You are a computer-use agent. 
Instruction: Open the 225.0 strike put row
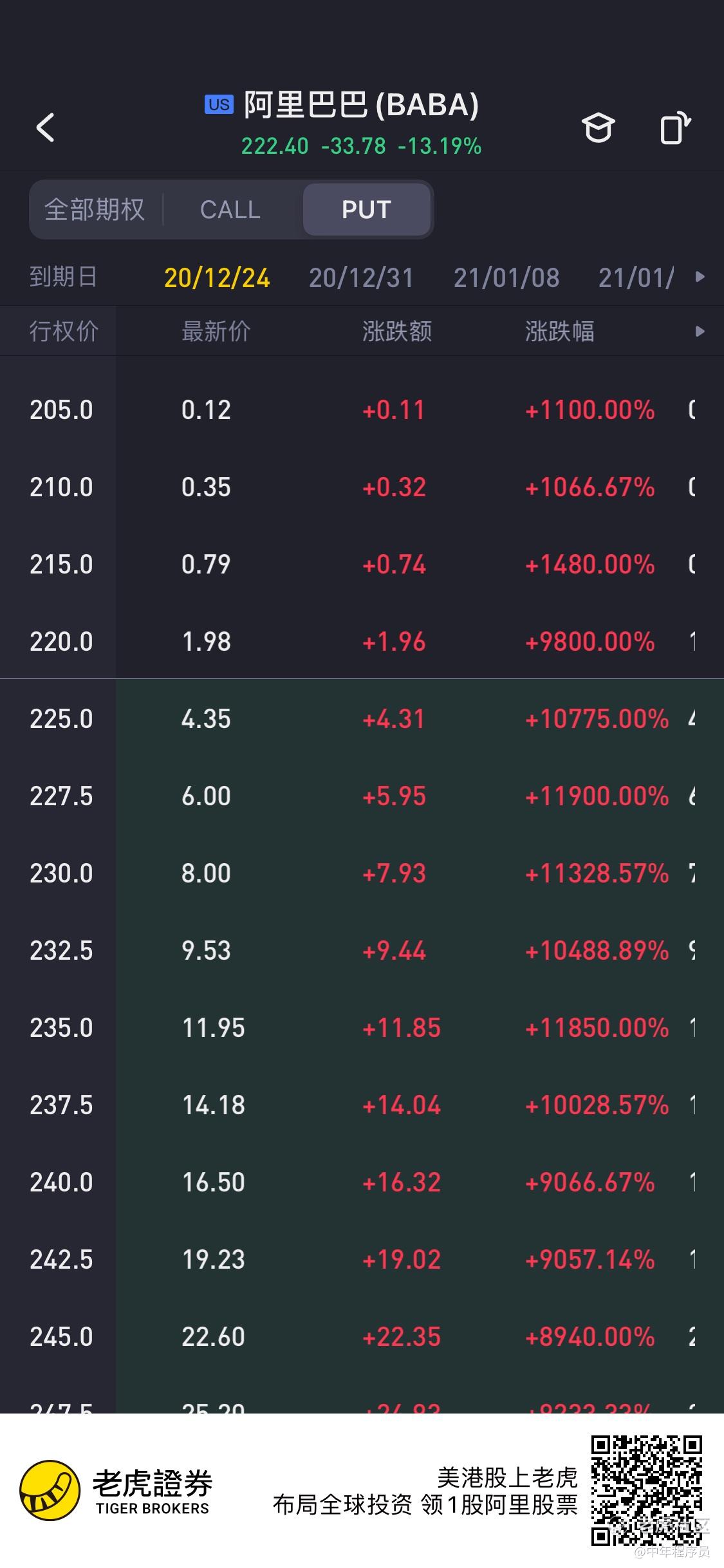[x=362, y=718]
